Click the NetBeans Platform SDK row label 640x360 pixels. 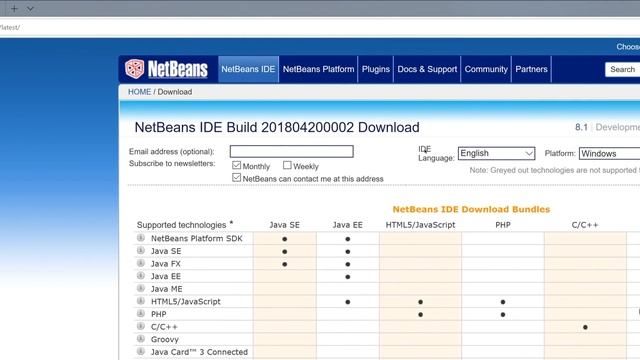(197, 238)
